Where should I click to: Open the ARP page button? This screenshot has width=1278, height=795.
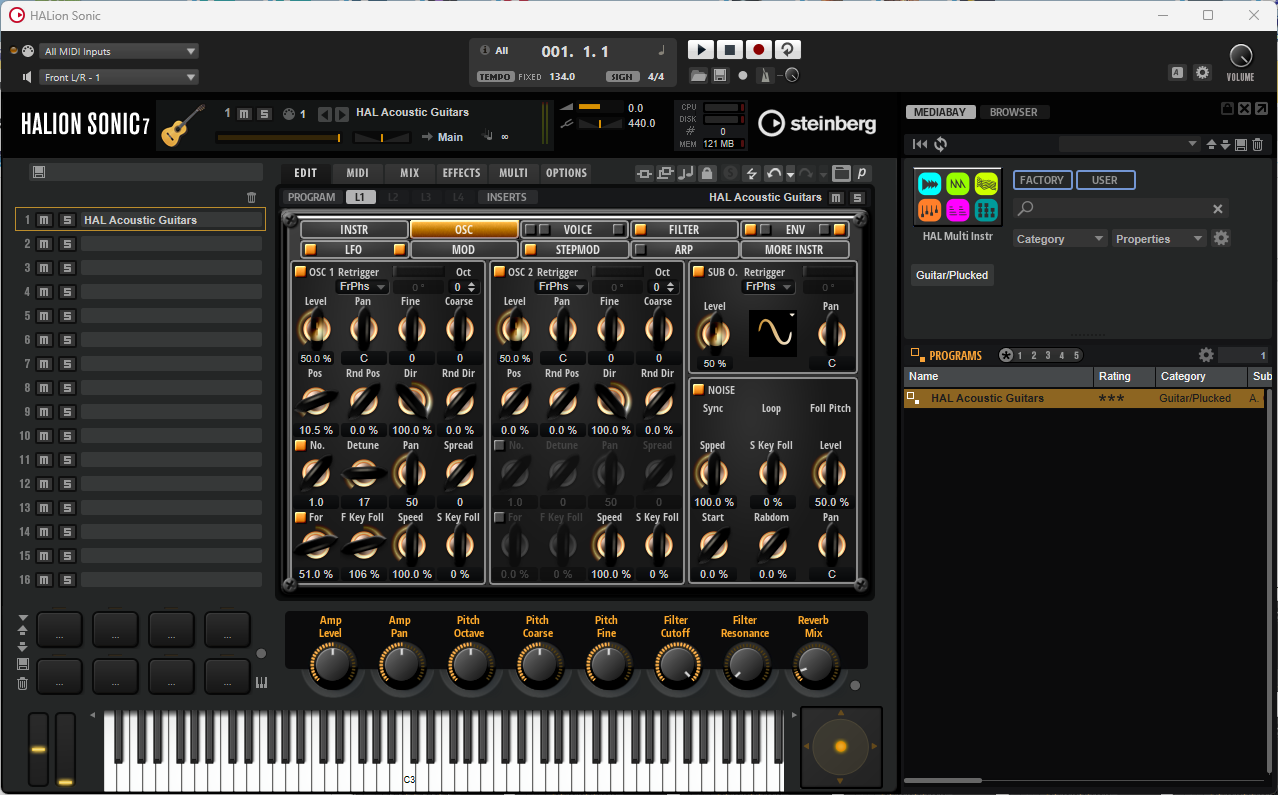pyautogui.click(x=685, y=249)
